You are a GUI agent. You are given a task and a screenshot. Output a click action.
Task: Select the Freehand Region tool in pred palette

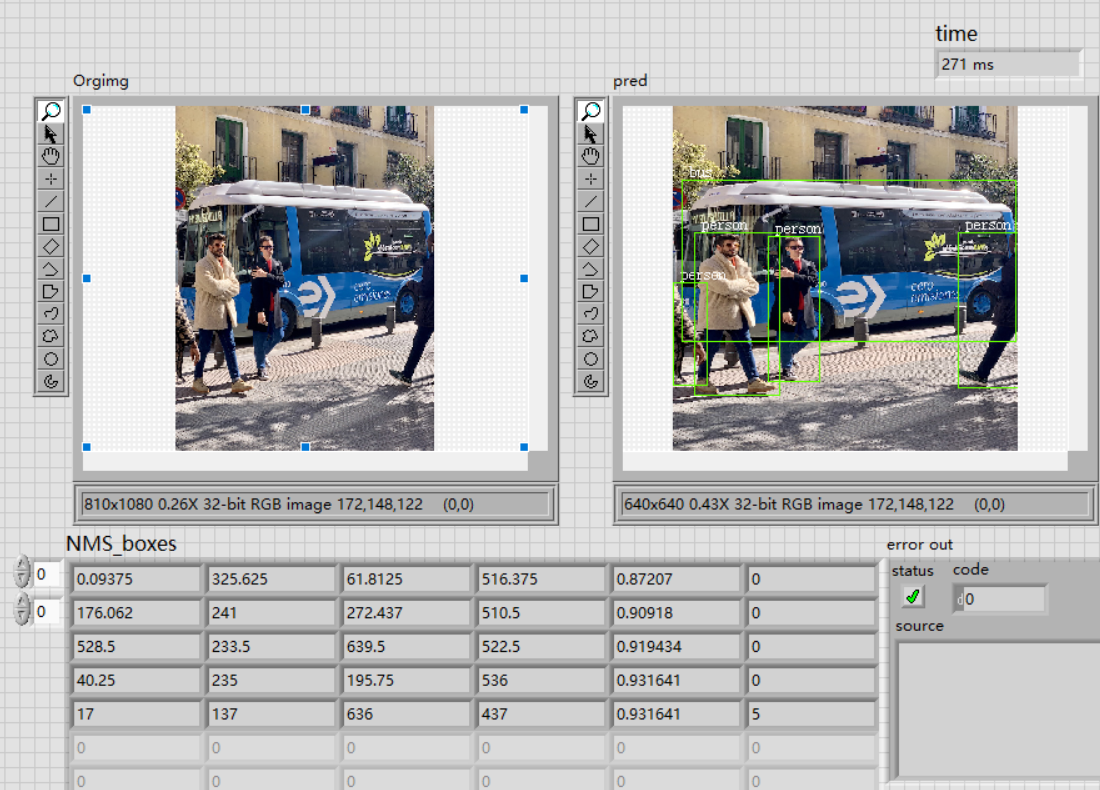coord(591,336)
